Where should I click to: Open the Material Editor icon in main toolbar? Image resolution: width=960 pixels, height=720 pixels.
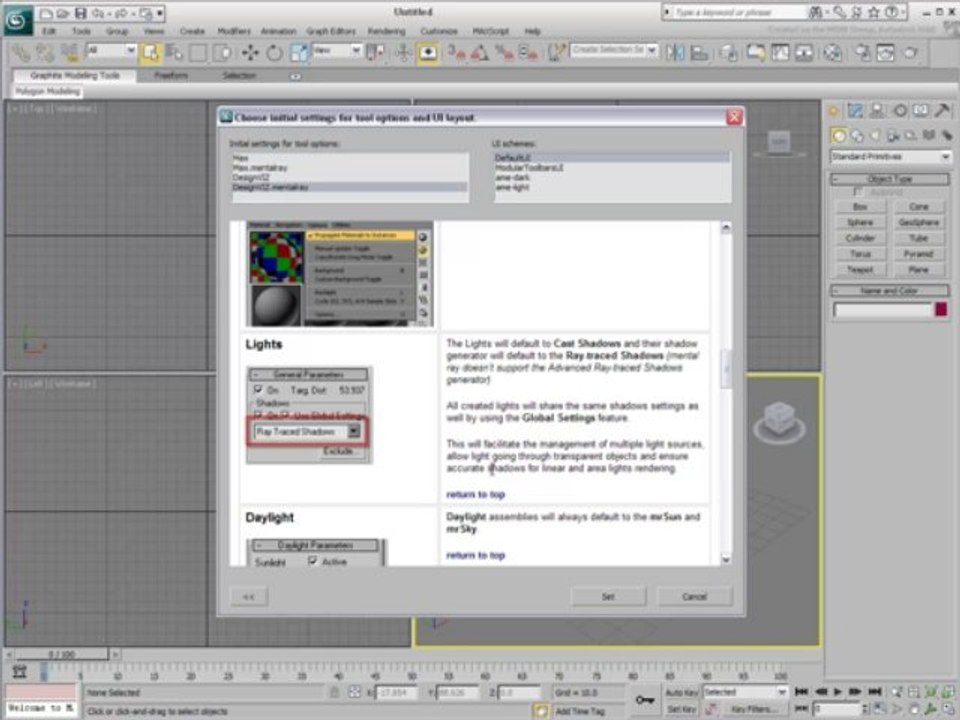(832, 53)
